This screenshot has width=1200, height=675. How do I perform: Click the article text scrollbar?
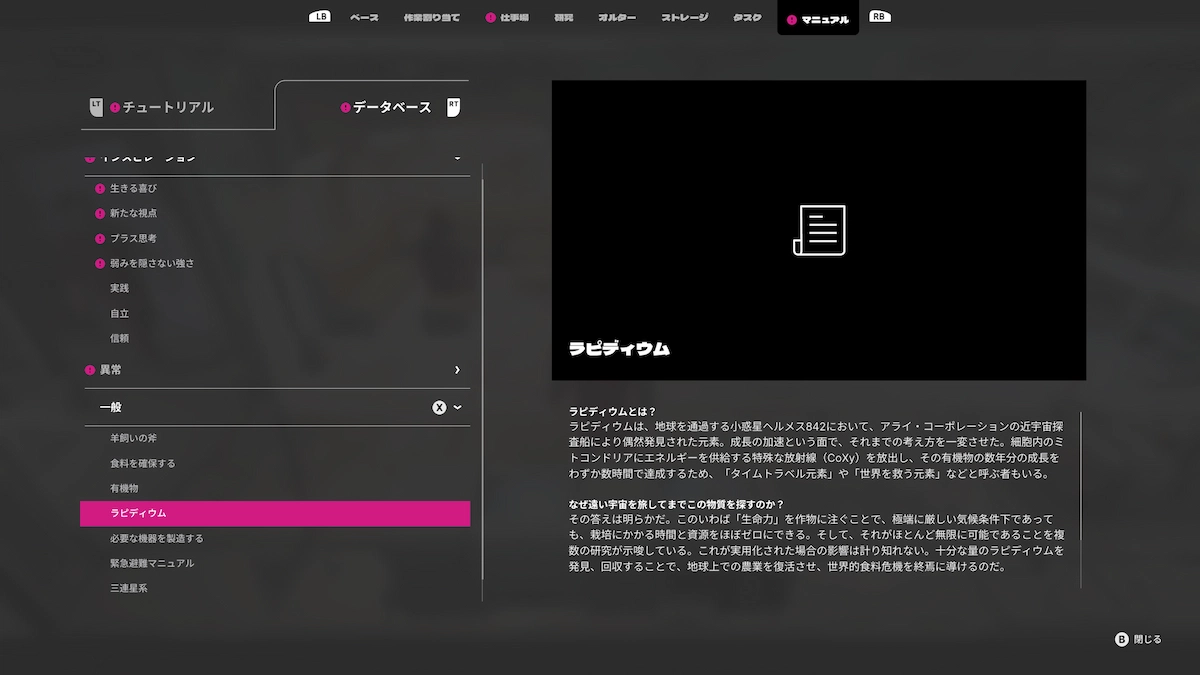tap(1081, 498)
